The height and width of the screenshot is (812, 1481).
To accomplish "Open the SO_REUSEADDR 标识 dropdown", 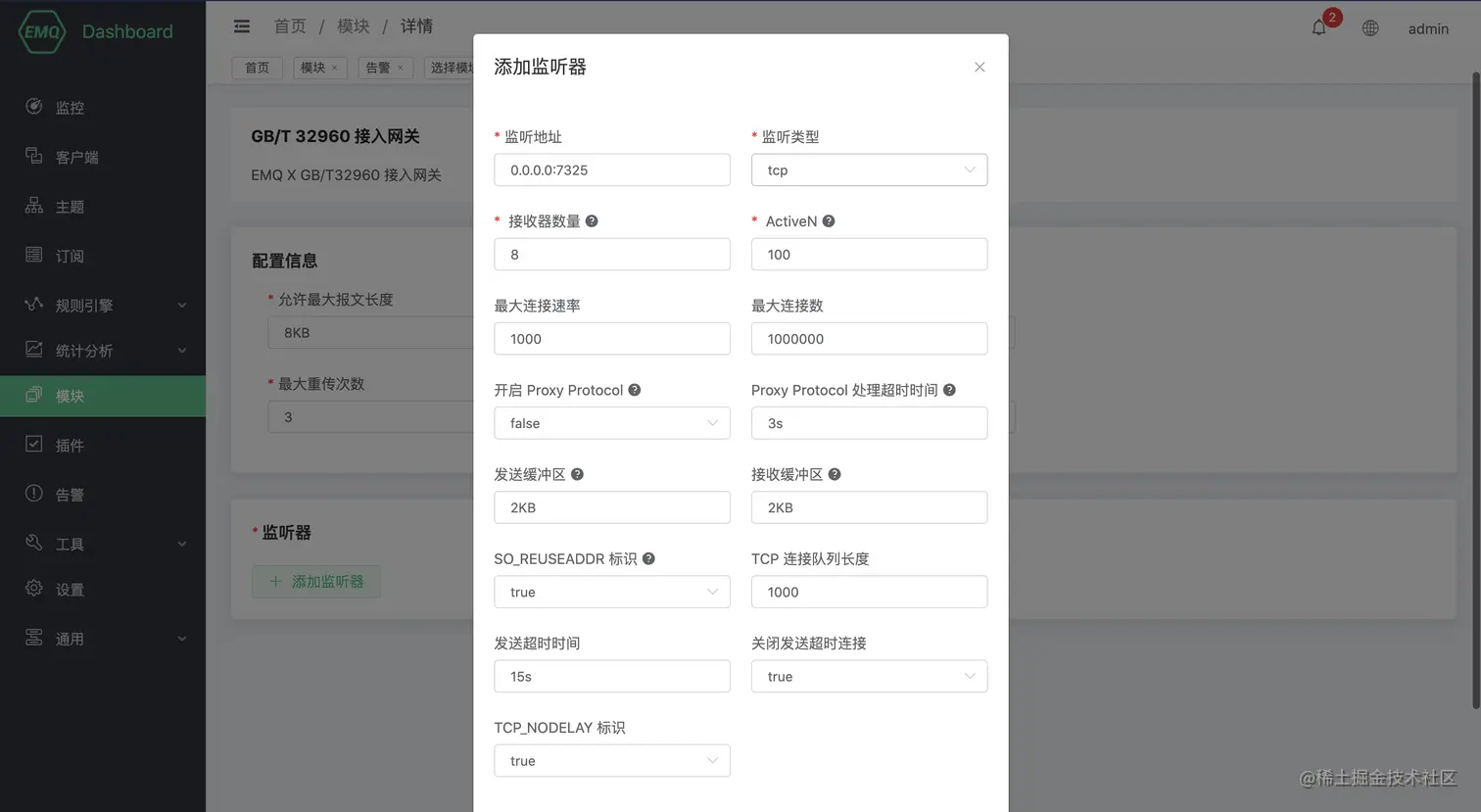I will pyautogui.click(x=612, y=592).
